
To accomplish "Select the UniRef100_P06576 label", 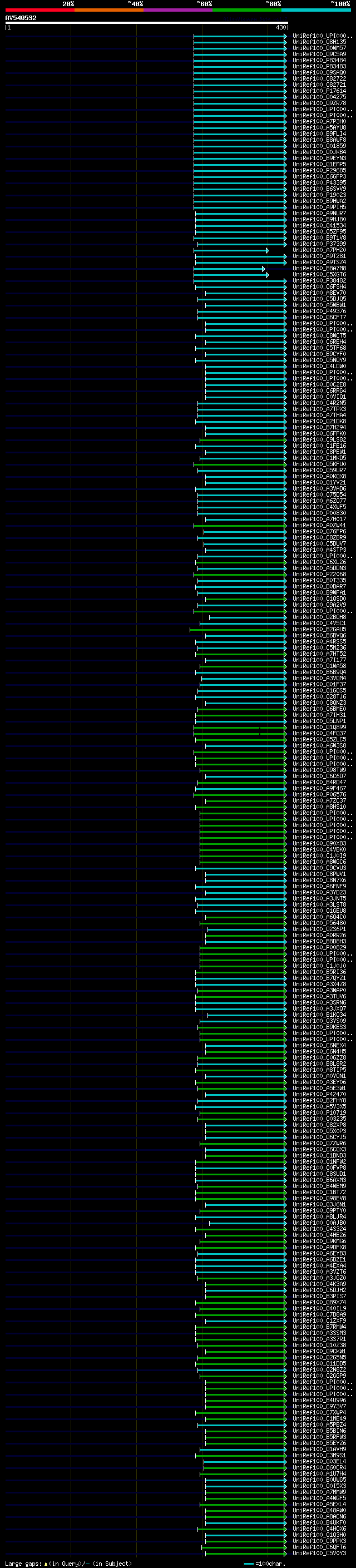I will pyautogui.click(x=319, y=794).
